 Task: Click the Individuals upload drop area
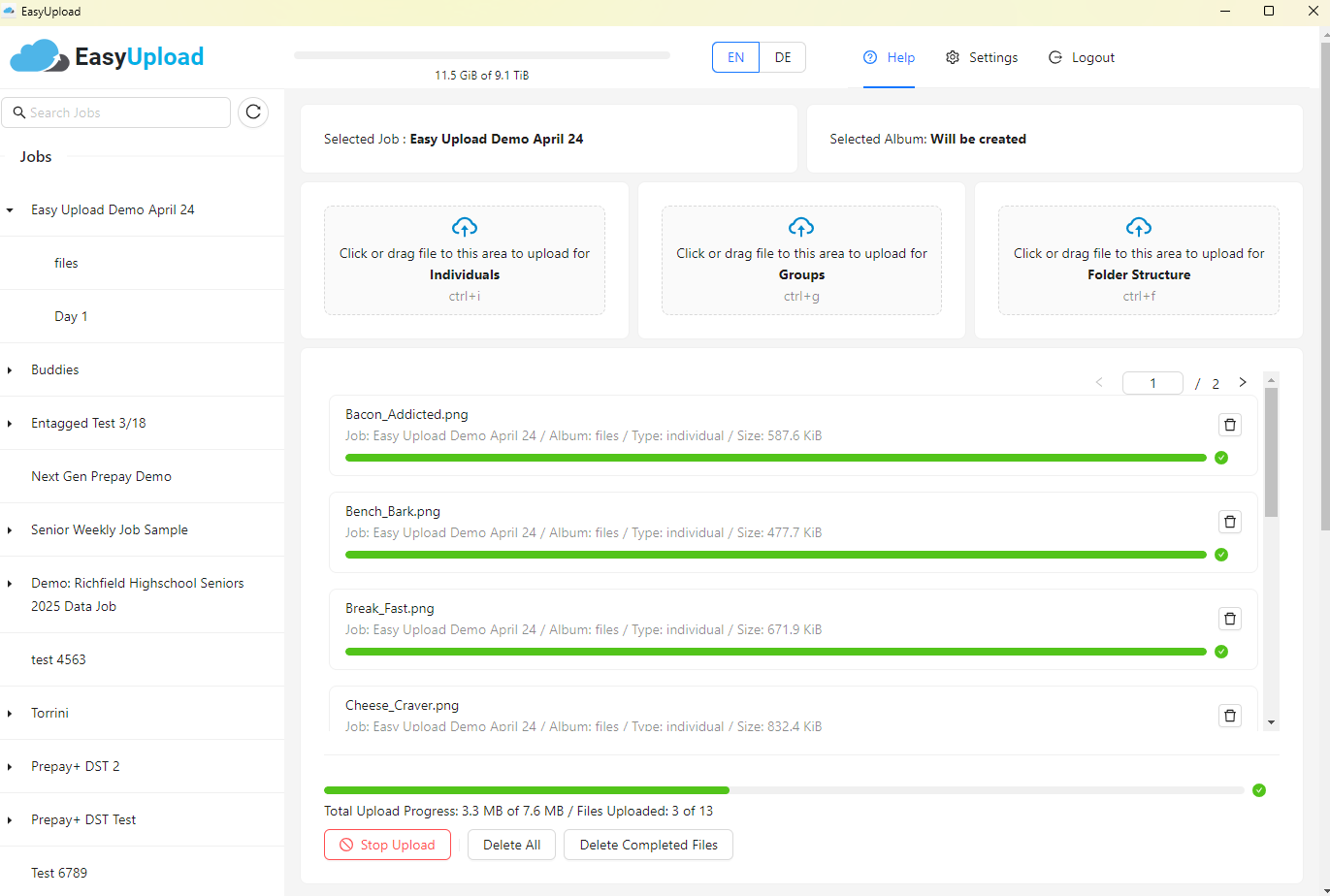click(465, 260)
